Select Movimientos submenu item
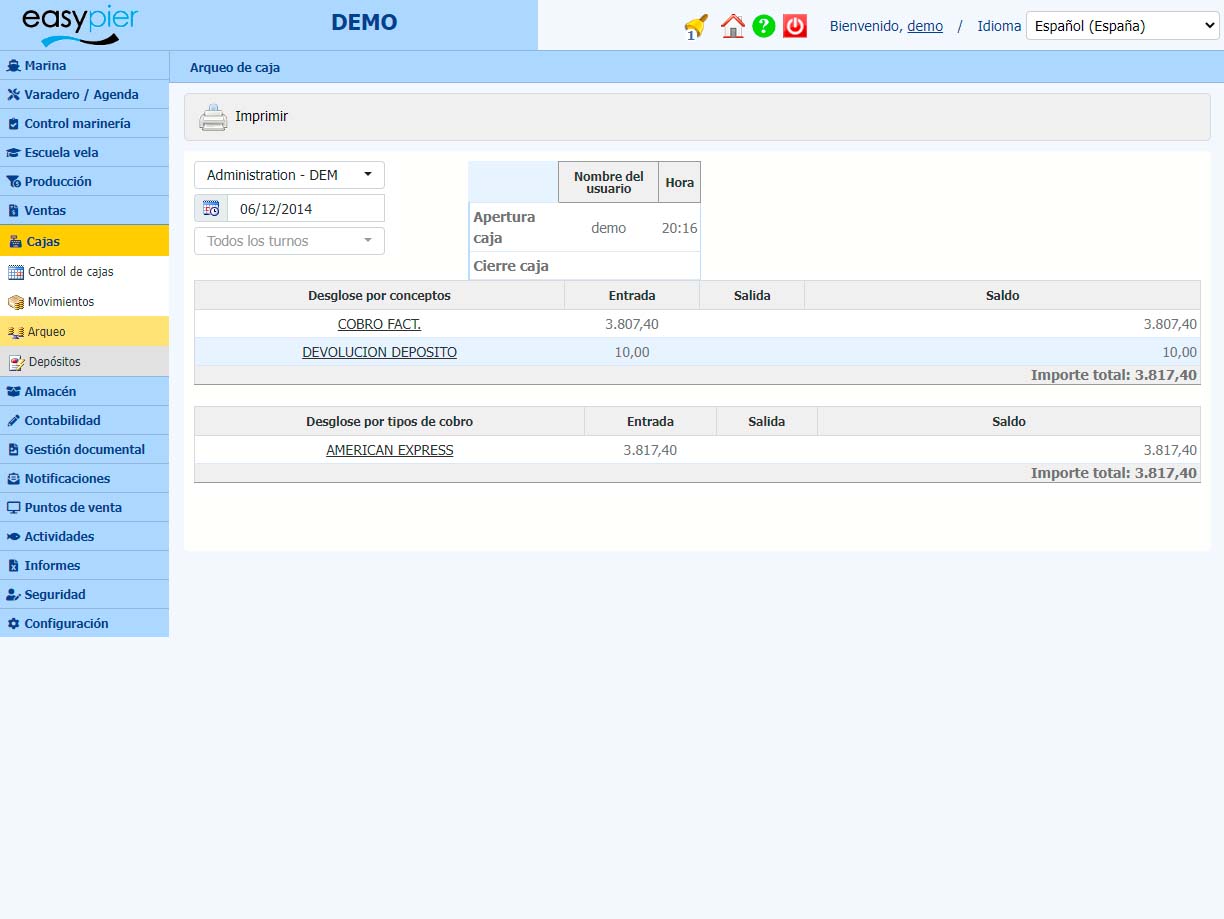The image size is (1224, 919). [84, 302]
